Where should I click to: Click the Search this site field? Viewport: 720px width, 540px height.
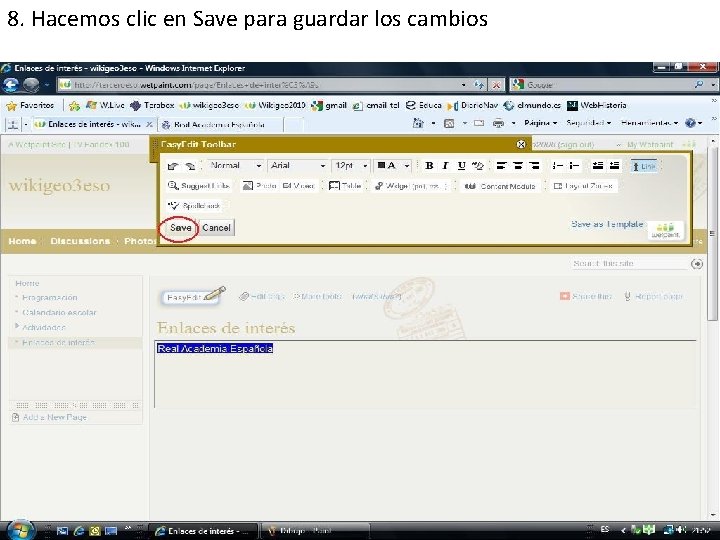tap(629, 264)
